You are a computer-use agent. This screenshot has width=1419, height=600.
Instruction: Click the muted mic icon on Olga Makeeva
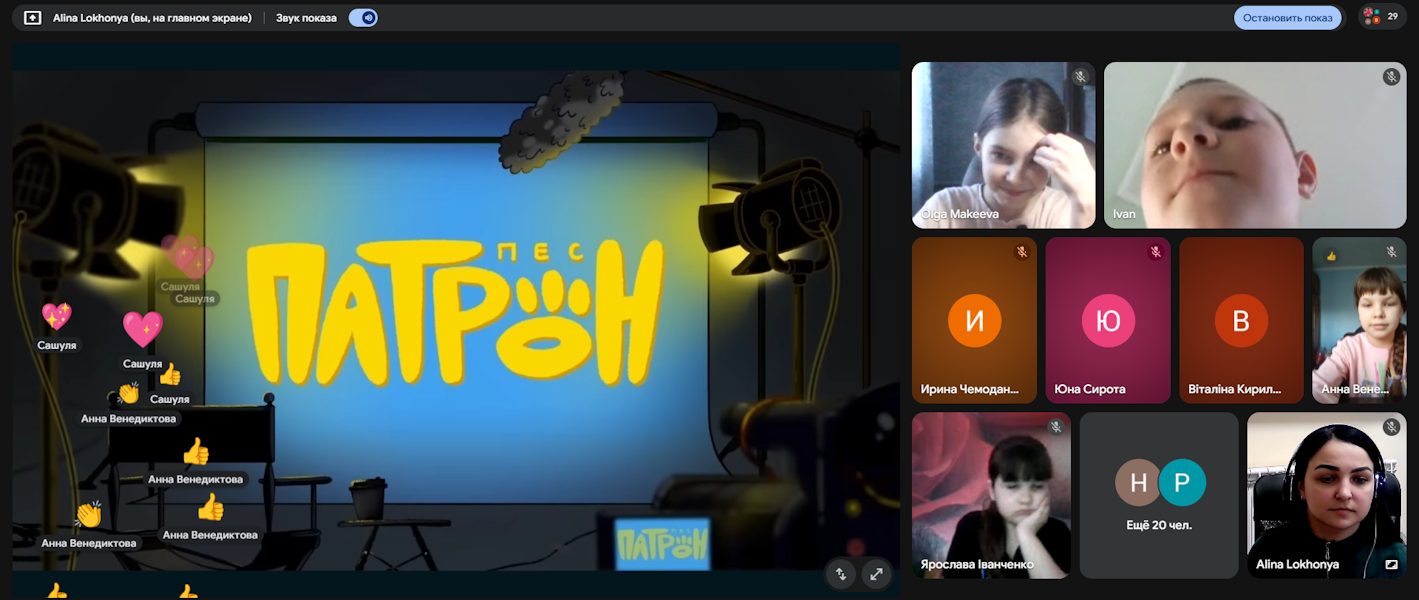point(1080,77)
